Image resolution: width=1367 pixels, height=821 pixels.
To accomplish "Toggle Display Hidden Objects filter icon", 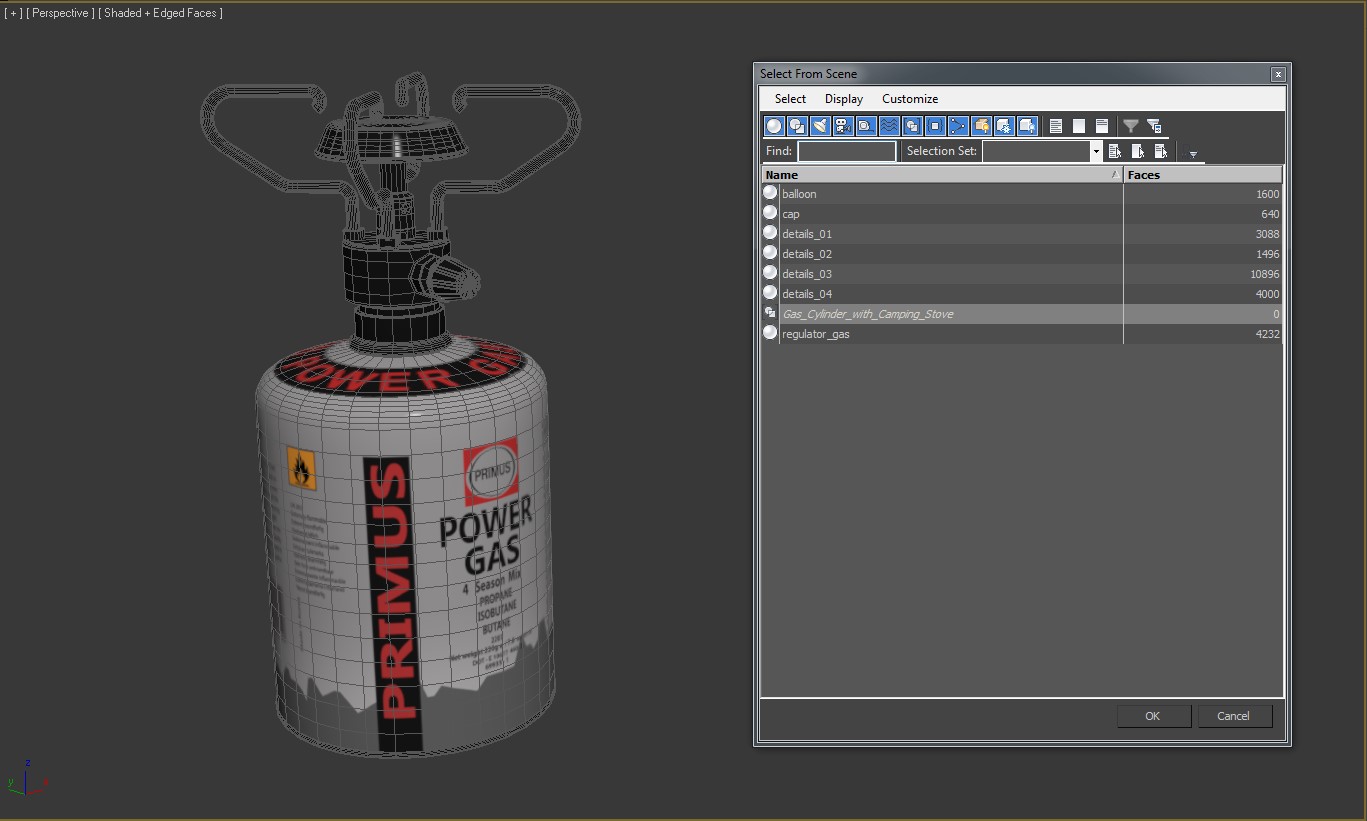I will pyautogui.click(x=1027, y=126).
